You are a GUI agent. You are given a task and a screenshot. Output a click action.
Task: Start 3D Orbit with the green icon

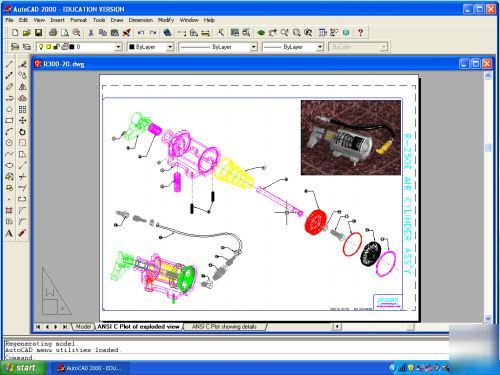click(x=261, y=33)
